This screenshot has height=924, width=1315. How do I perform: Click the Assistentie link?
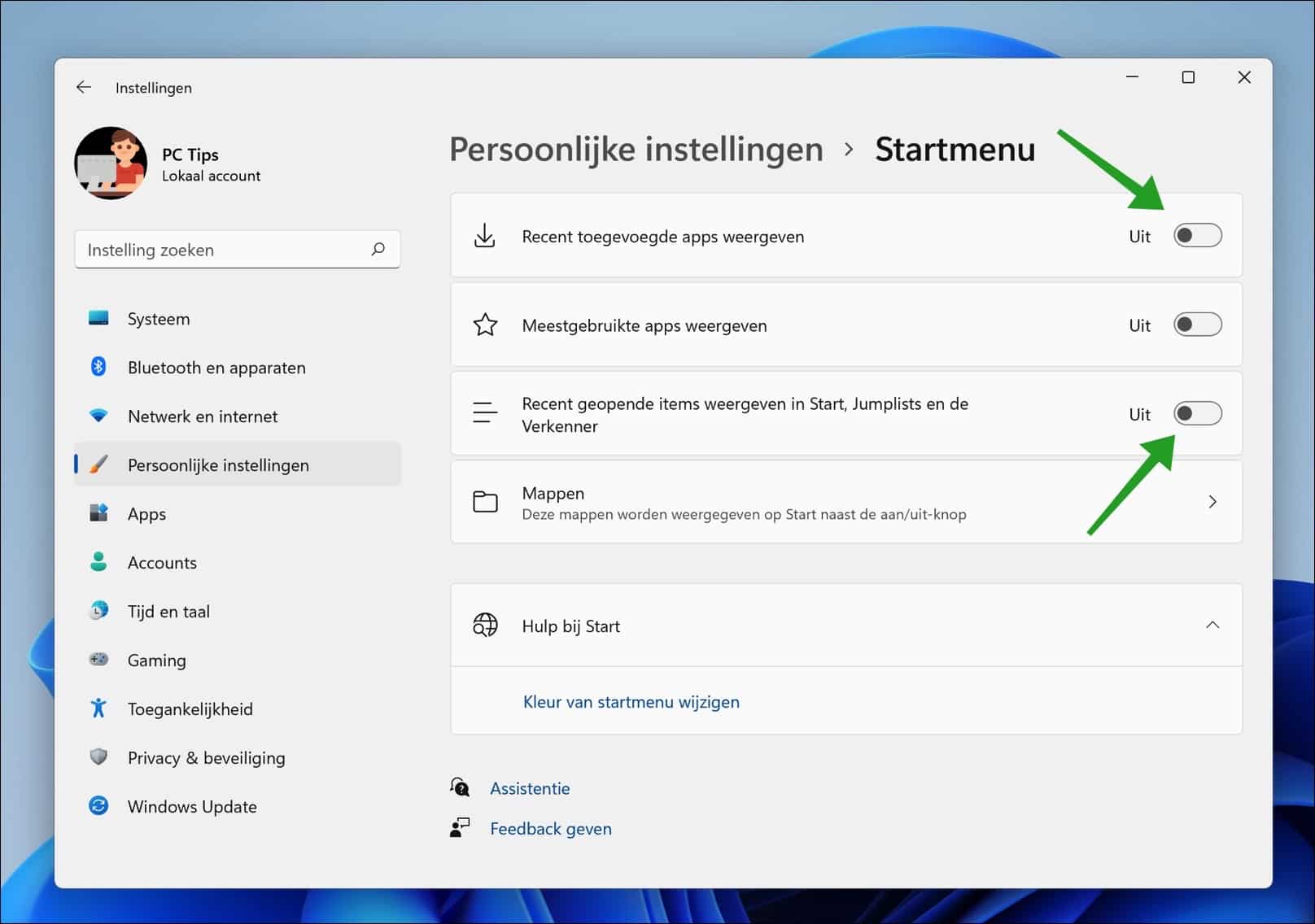coord(530,788)
